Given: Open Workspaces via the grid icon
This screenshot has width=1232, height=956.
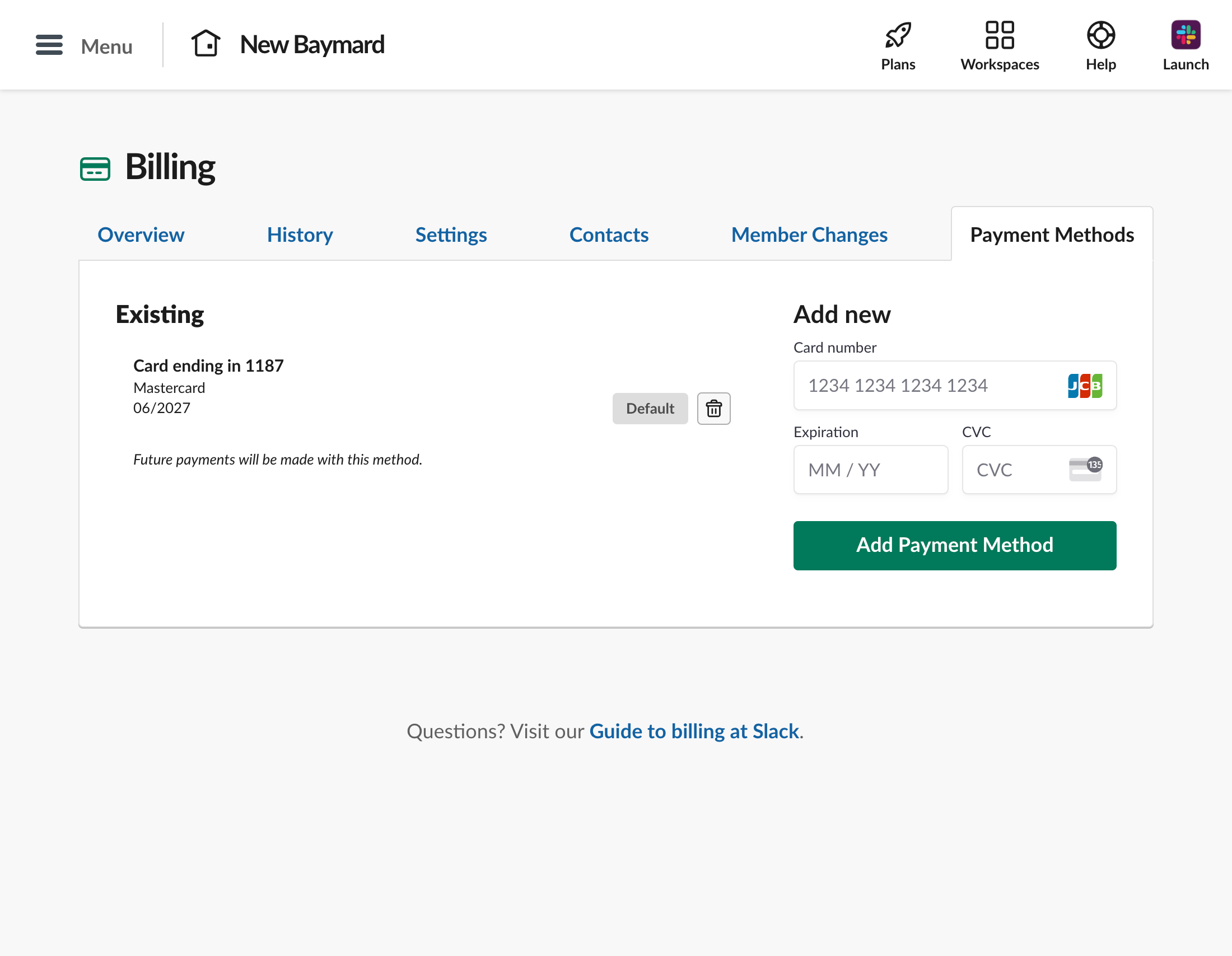Looking at the screenshot, I should click(999, 35).
